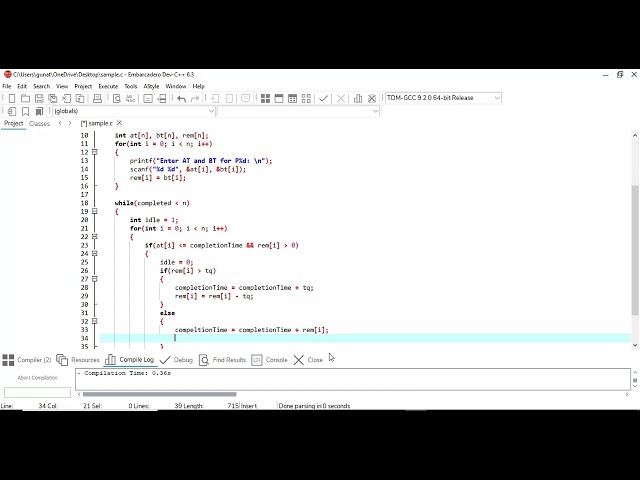Viewport: 640px width, 480px height.
Task: Open the Project menu
Action: (83, 87)
